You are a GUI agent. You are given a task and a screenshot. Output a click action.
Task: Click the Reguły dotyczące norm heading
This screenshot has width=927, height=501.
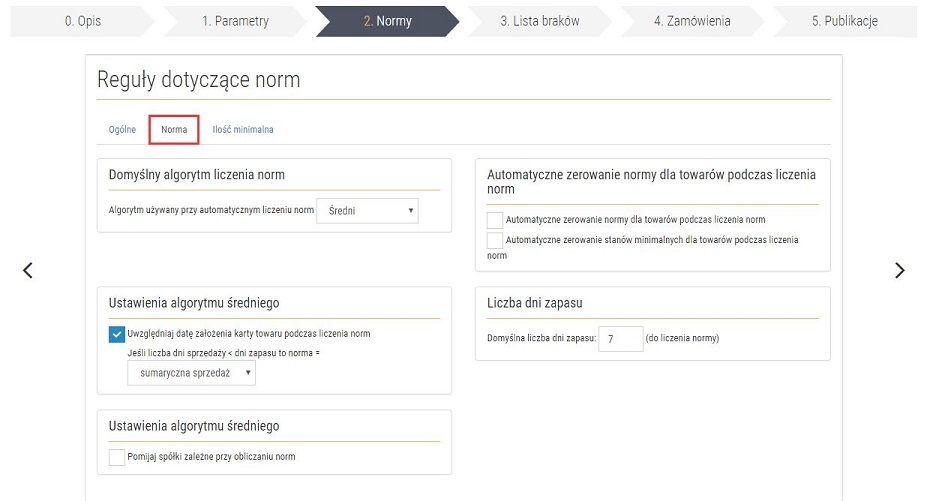click(198, 80)
